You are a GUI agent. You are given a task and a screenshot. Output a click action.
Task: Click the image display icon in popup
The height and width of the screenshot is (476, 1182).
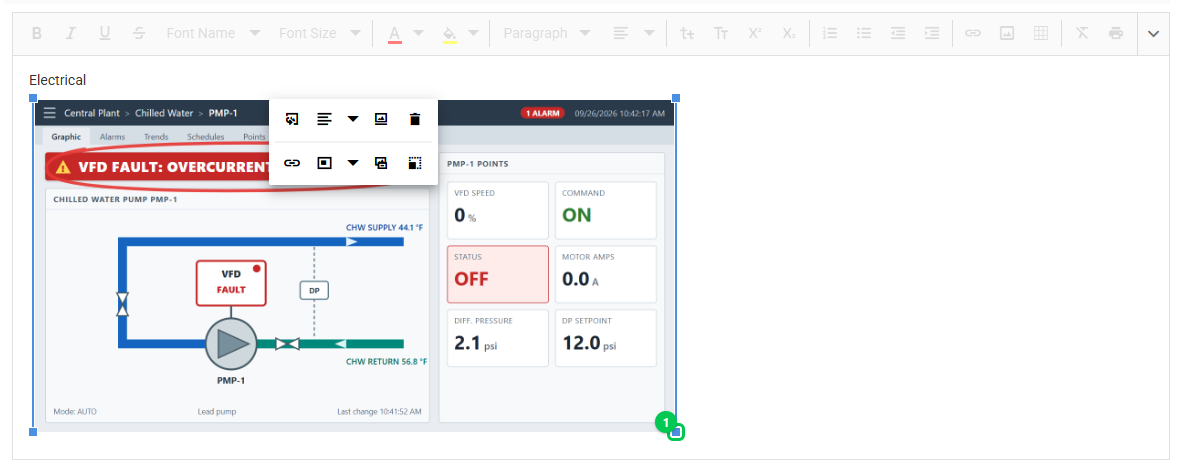[x=324, y=163]
